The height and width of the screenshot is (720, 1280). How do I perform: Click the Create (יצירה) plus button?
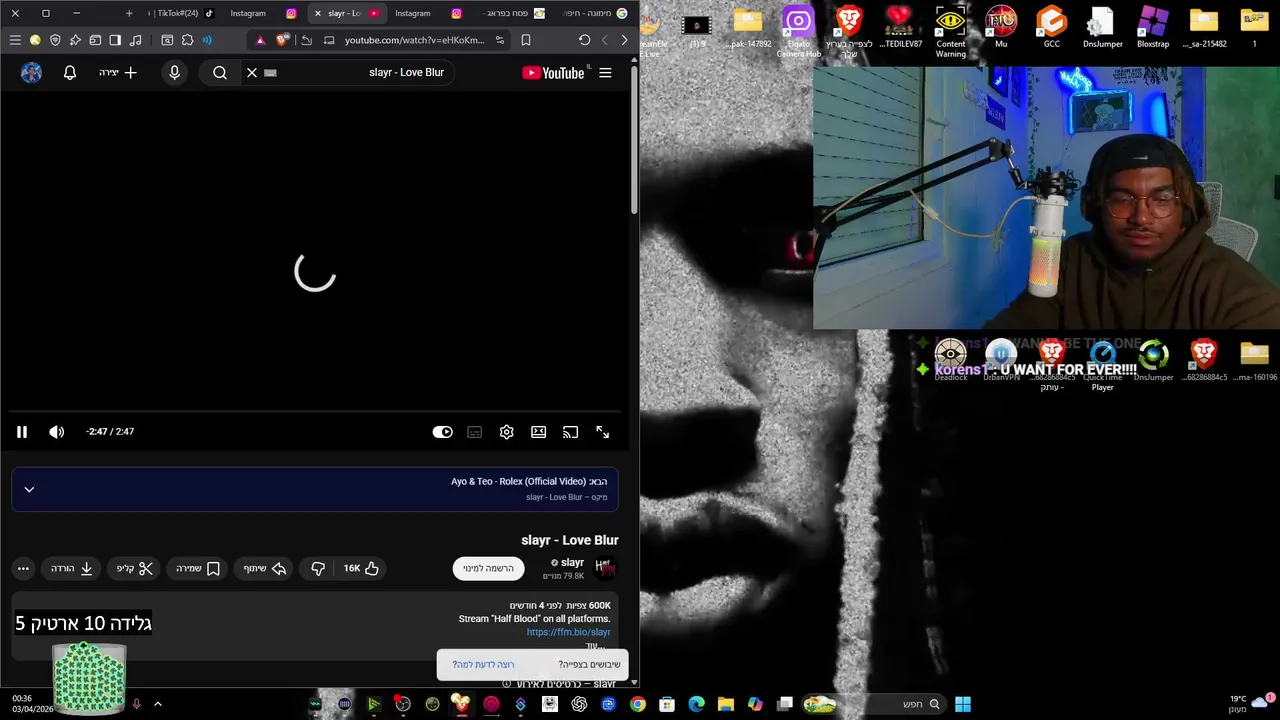click(118, 72)
